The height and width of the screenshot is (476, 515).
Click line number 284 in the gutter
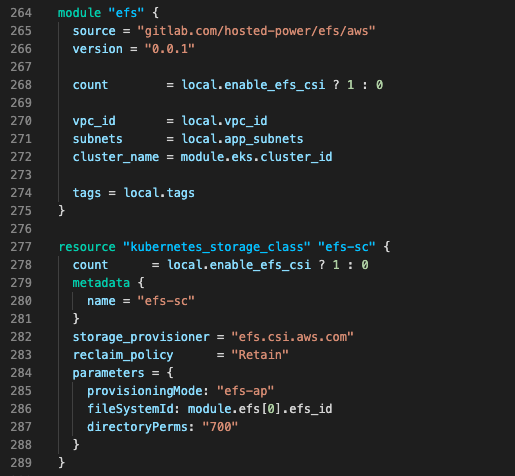click(x=21, y=373)
